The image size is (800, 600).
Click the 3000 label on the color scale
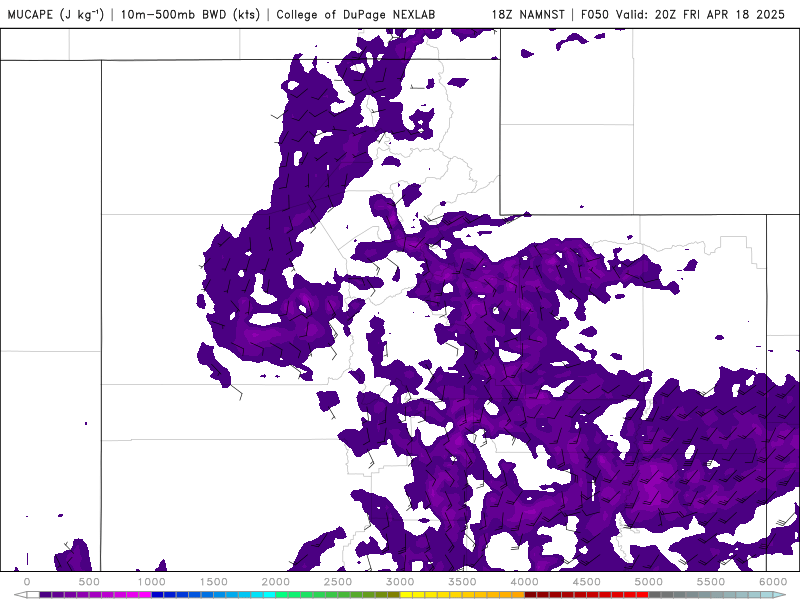coord(400,582)
